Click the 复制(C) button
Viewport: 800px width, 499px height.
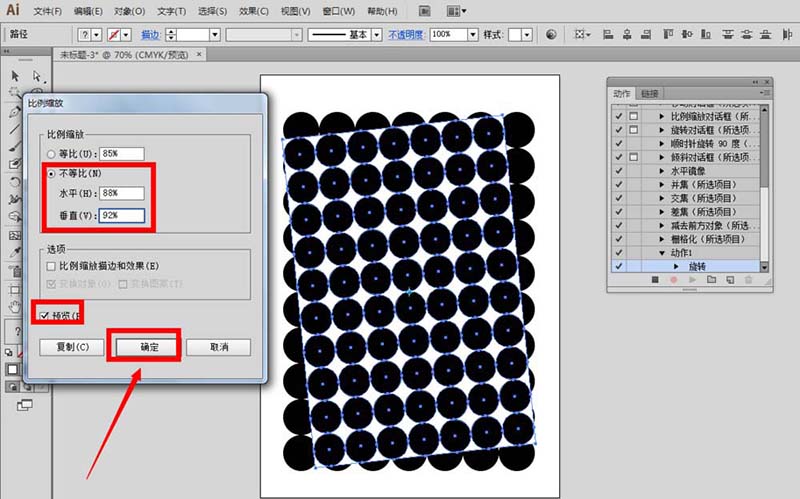click(72, 347)
